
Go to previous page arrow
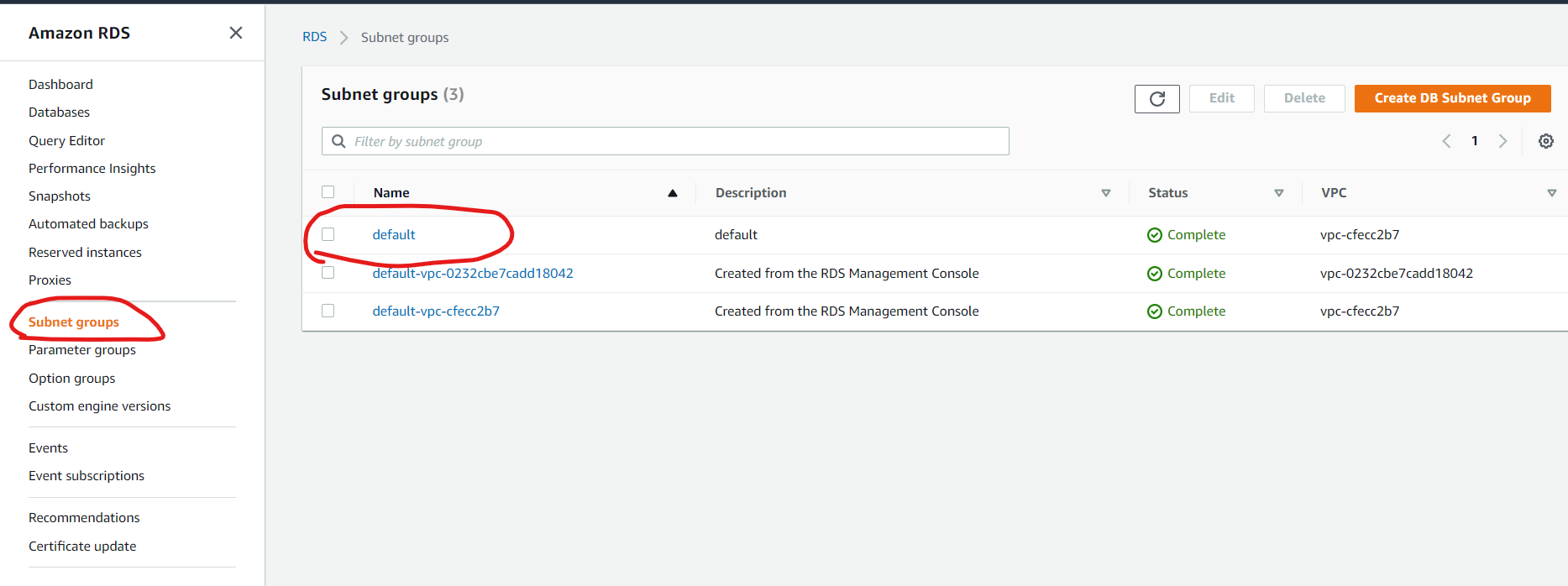pyautogui.click(x=1446, y=141)
